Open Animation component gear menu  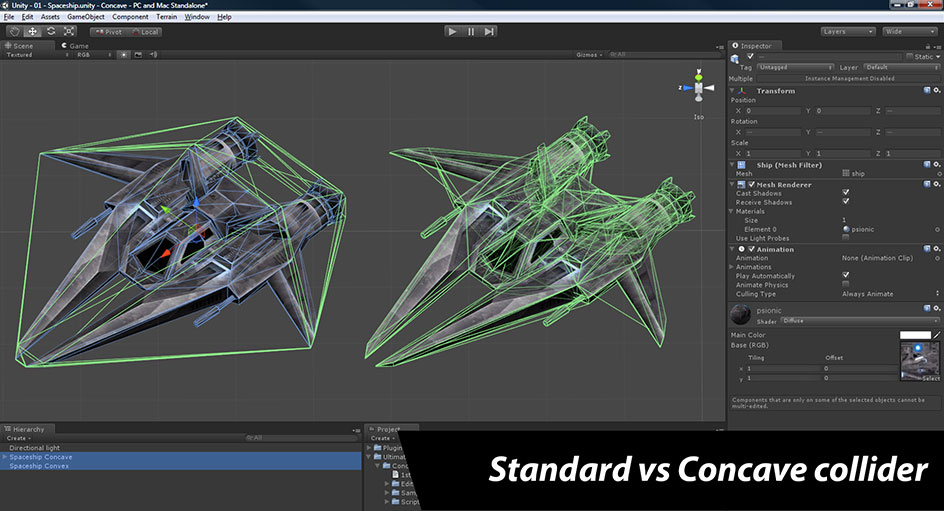937,249
